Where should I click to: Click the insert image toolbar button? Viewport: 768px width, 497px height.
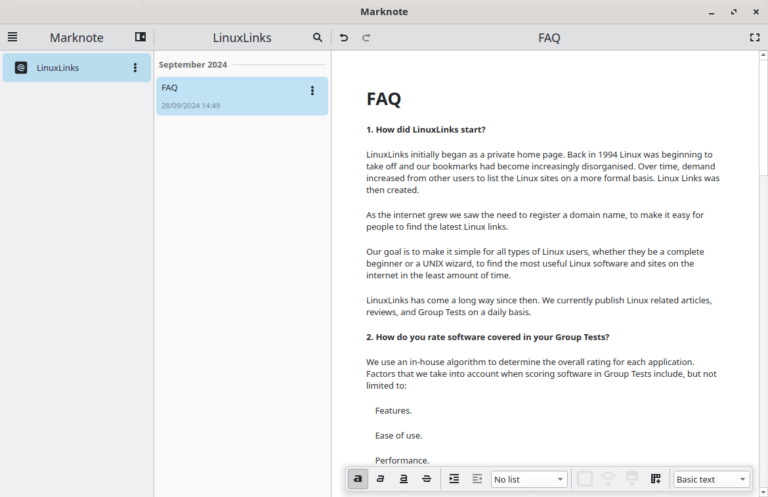point(631,478)
